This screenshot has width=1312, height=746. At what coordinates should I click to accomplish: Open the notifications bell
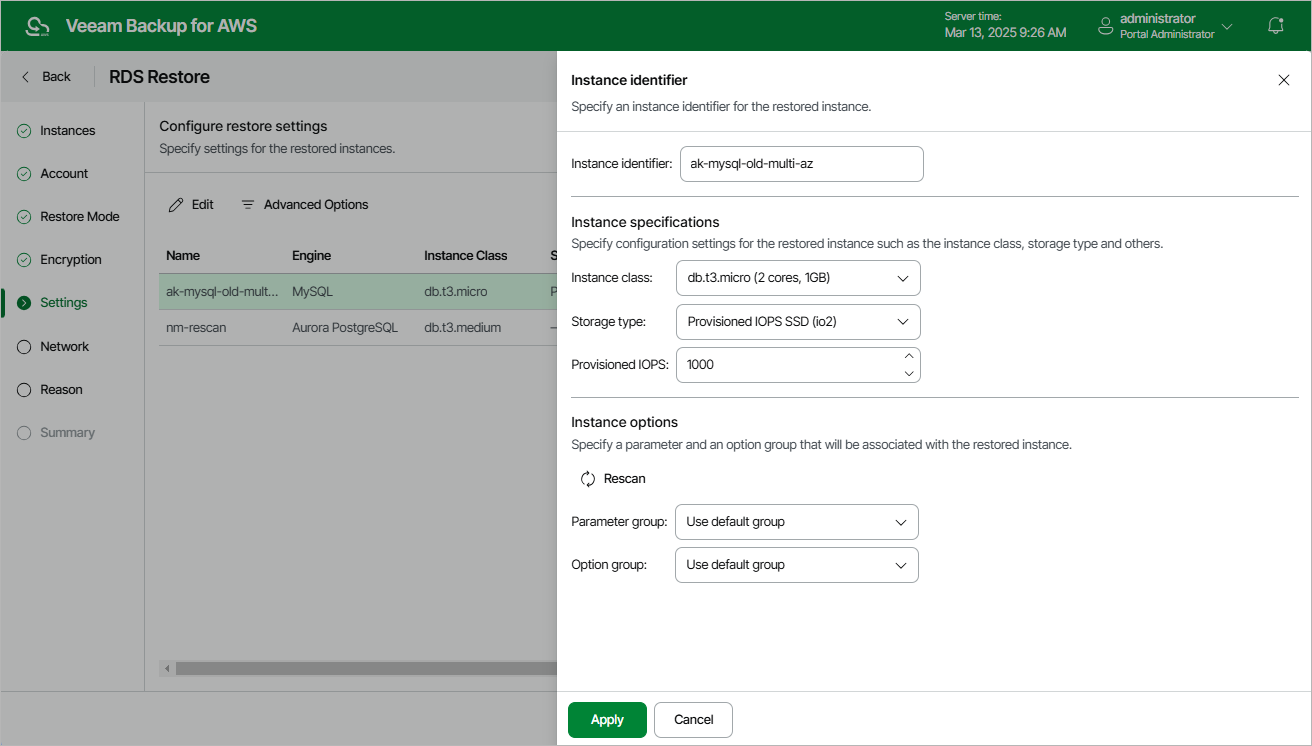pos(1275,26)
